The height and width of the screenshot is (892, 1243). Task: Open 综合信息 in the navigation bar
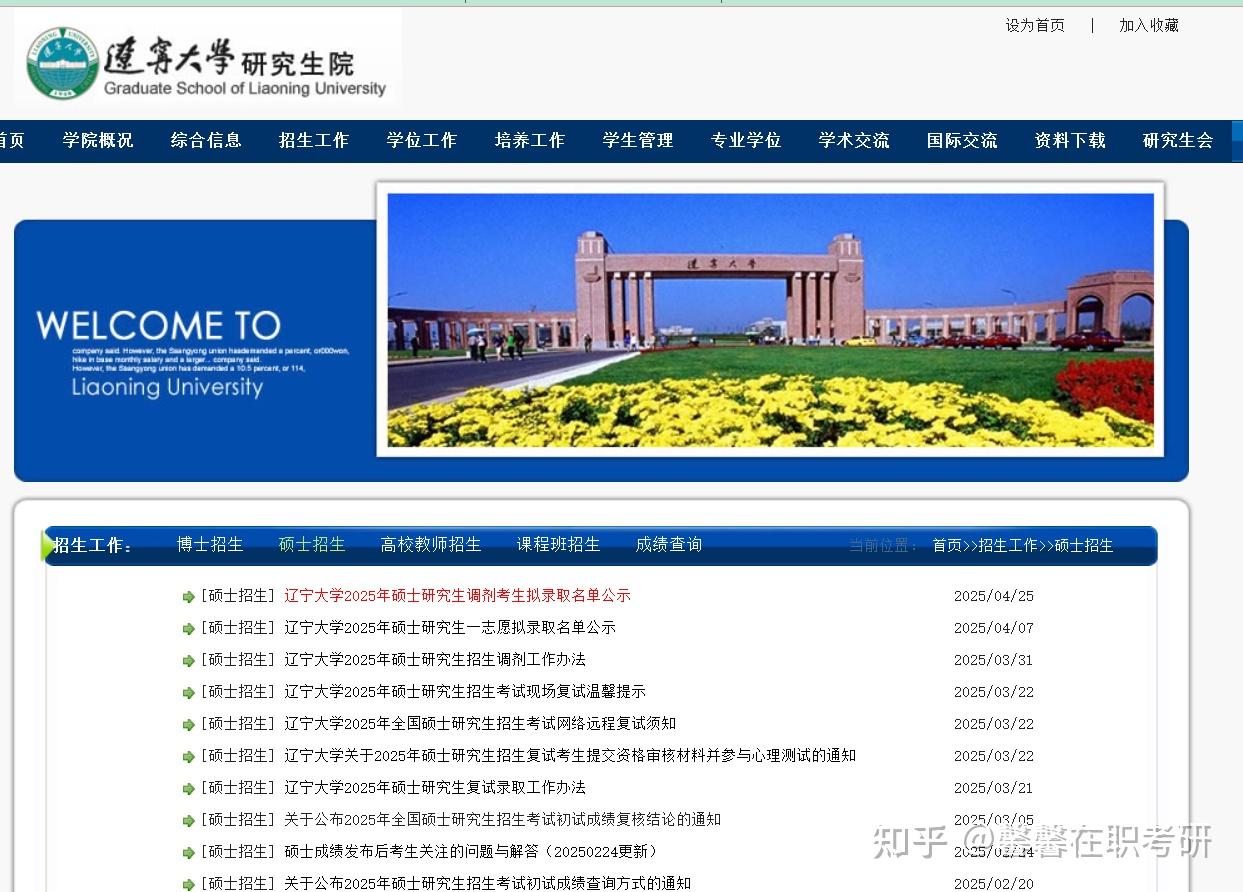[206, 141]
